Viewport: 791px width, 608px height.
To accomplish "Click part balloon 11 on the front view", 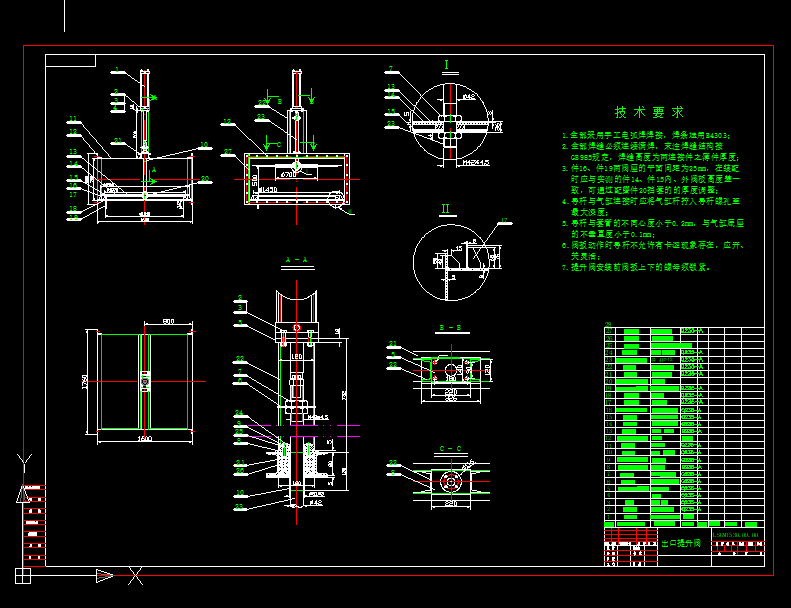I will pyautogui.click(x=74, y=119).
